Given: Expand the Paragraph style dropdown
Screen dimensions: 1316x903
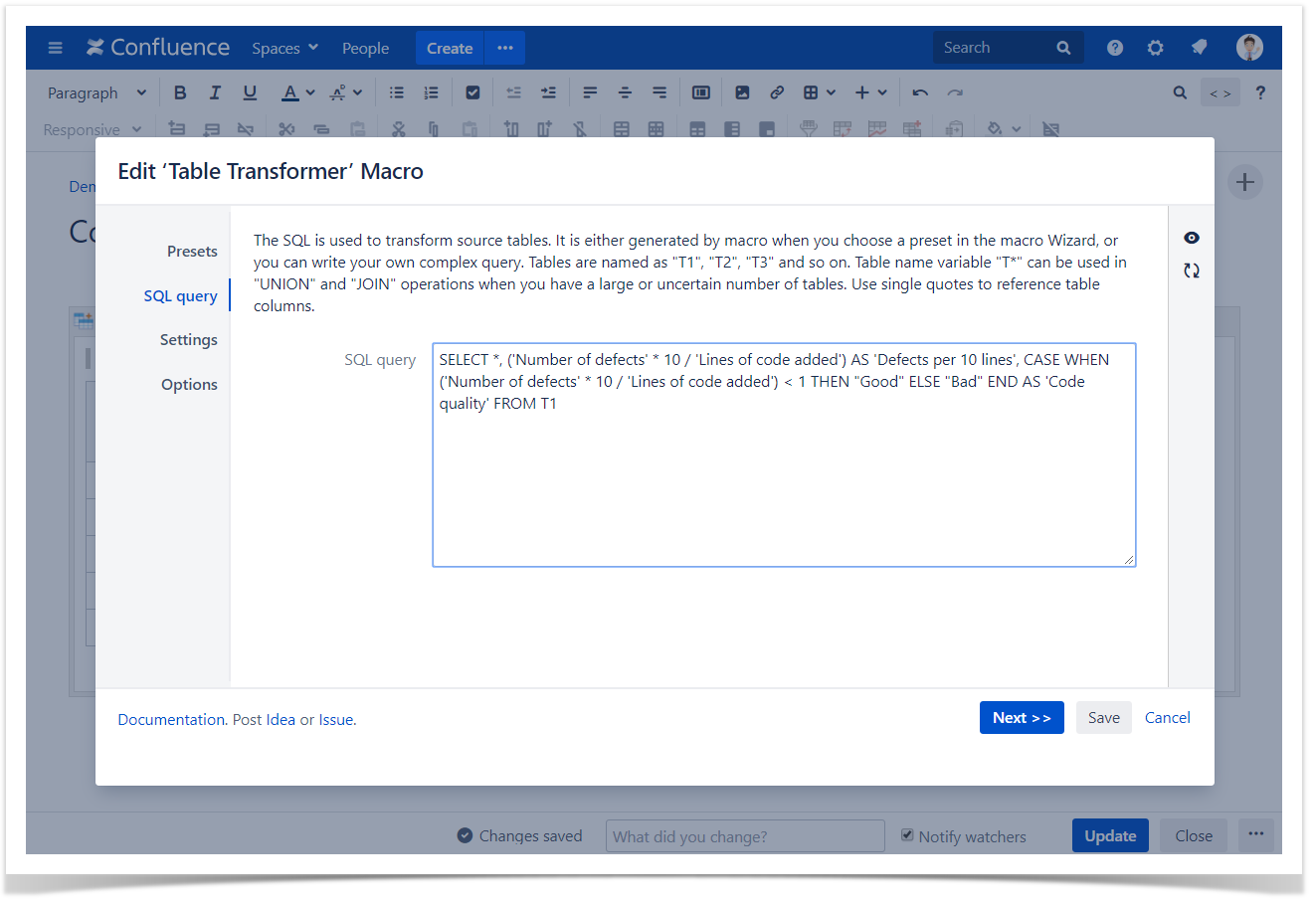Looking at the screenshot, I should (96, 92).
